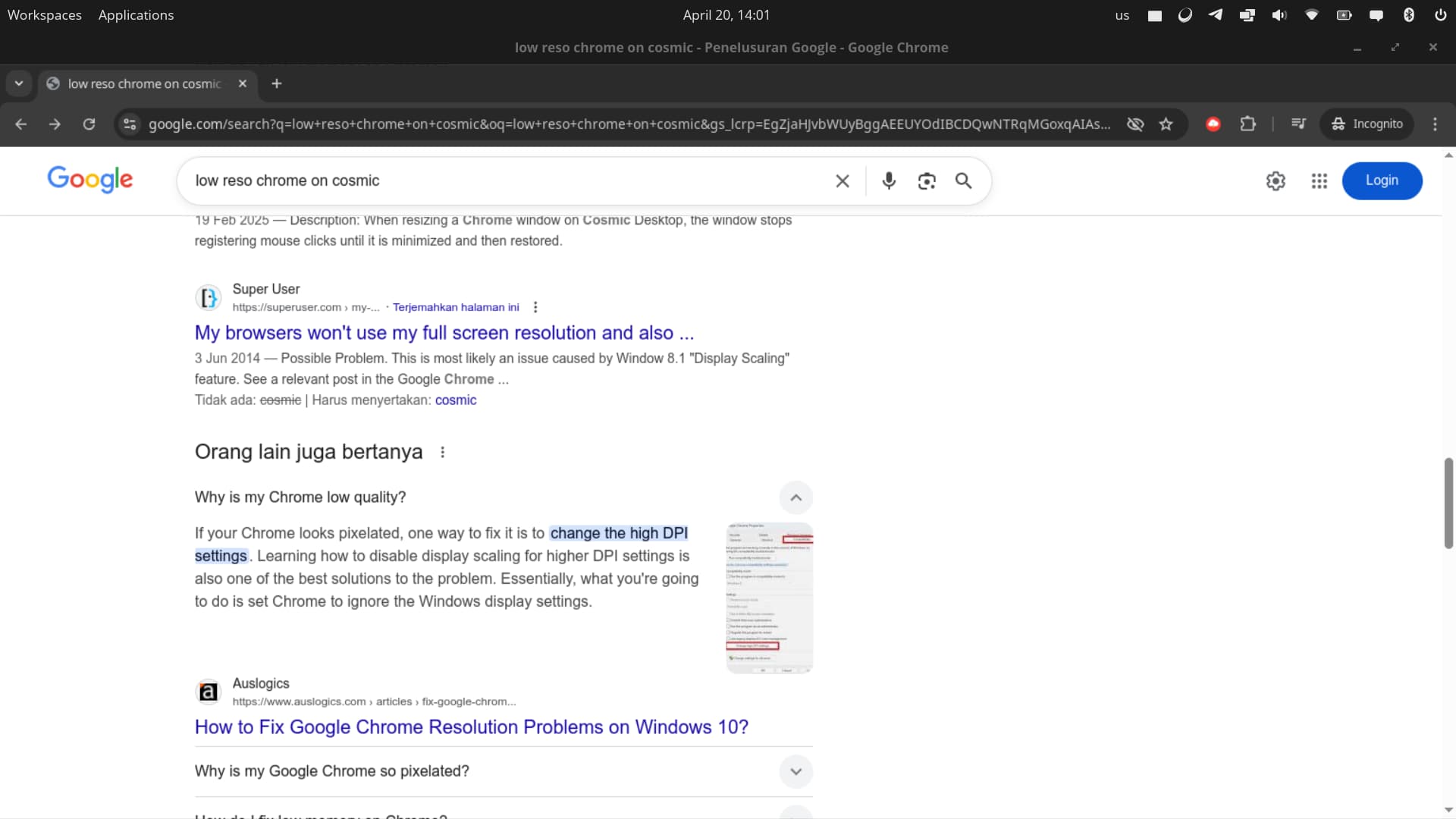The image size is (1456, 819).
Task: Click the address bar URL
Action: [x=629, y=124]
